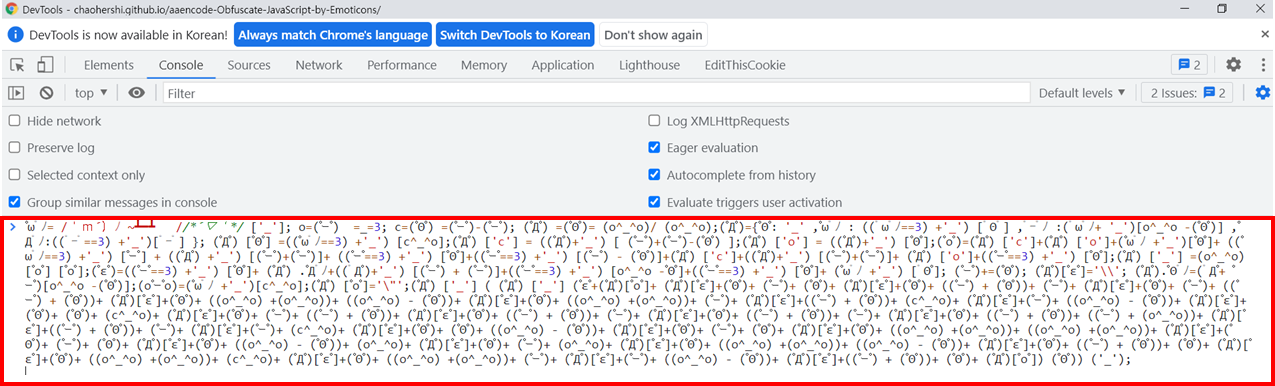Minimize the DevTools window
The width and height of the screenshot is (1275, 386).
(x=1184, y=8)
